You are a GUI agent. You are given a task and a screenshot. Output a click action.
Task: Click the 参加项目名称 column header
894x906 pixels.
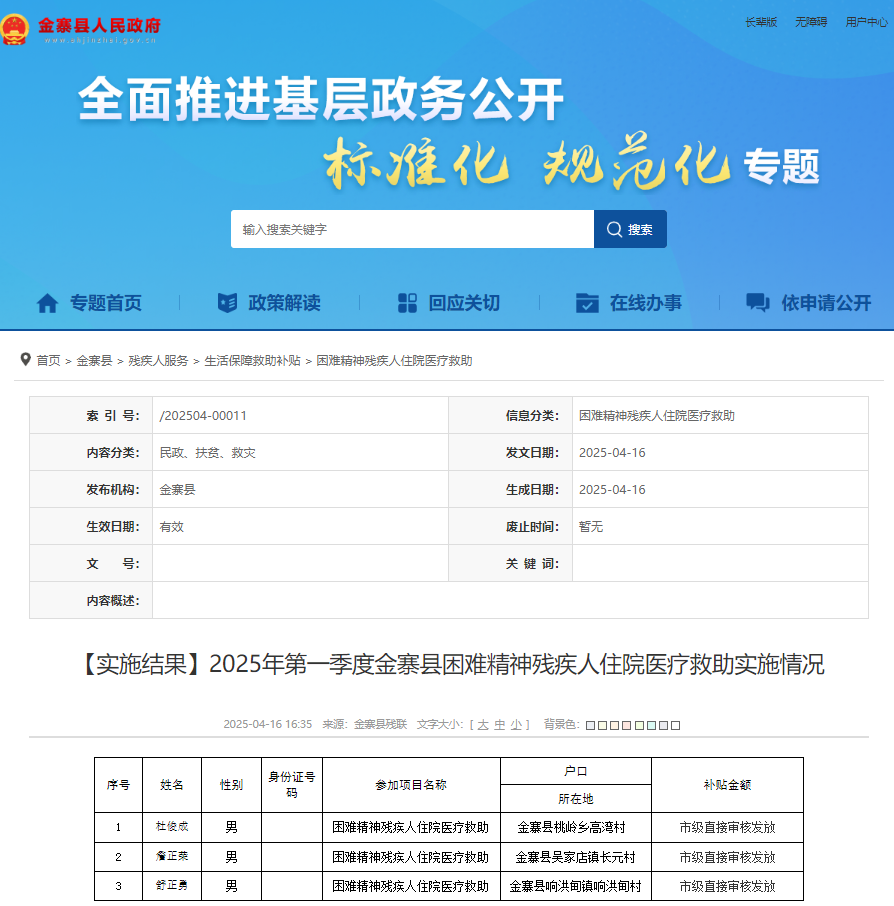coord(411,785)
